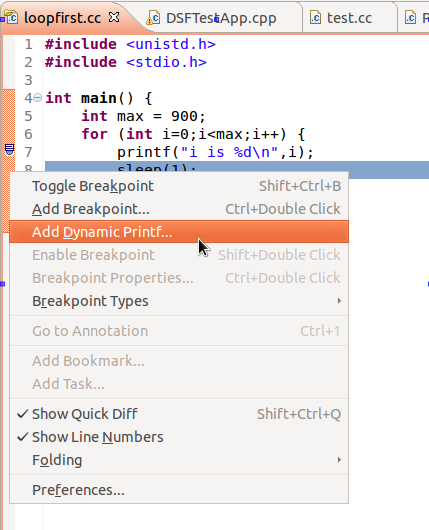The height and width of the screenshot is (530, 429).
Task: Click the partially visible fourth tab icon
Action: click(x=410, y=18)
